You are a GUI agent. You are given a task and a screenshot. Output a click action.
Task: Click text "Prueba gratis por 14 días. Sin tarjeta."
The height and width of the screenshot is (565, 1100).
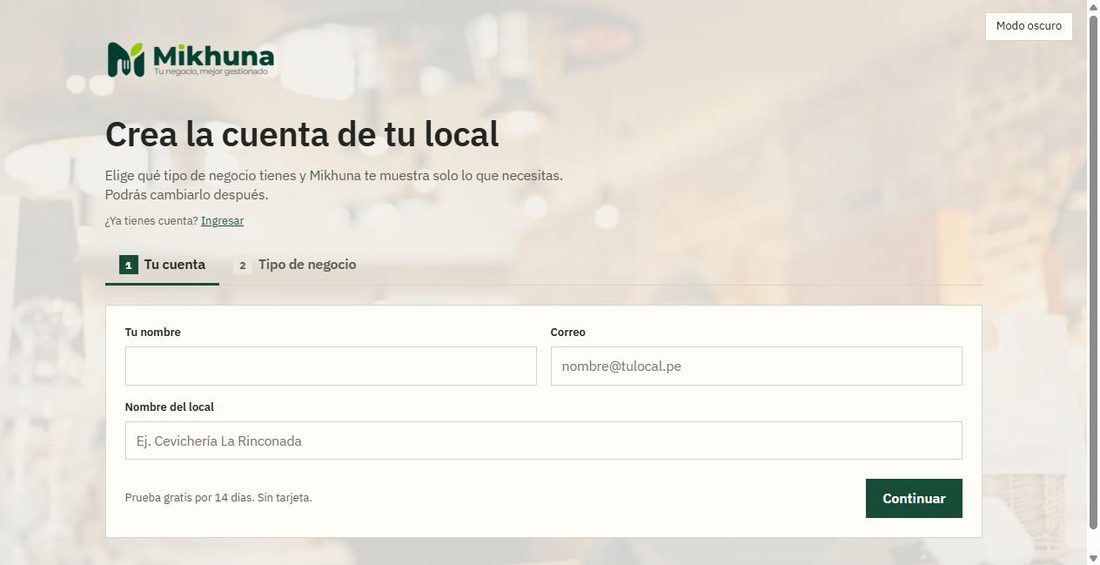218,498
